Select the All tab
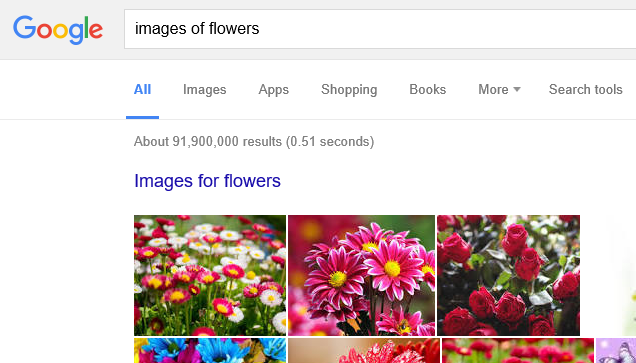This screenshot has width=636, height=363. tap(142, 90)
